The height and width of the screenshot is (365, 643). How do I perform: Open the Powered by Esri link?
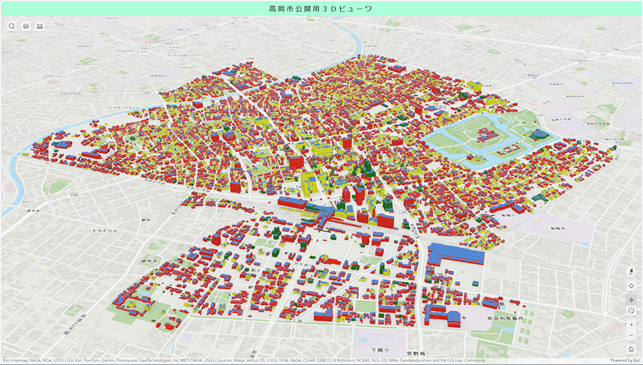pyautogui.click(x=625, y=360)
